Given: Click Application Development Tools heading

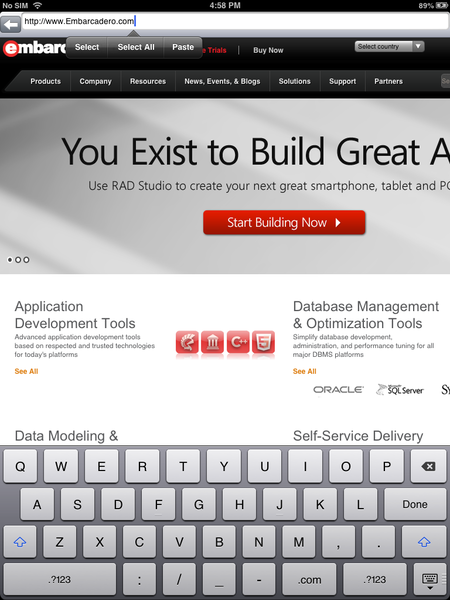Looking at the screenshot, I should 75,315.
